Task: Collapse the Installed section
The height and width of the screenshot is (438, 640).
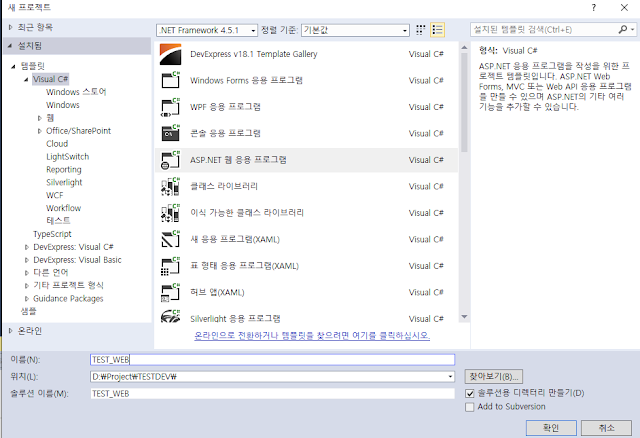Action: [10, 46]
